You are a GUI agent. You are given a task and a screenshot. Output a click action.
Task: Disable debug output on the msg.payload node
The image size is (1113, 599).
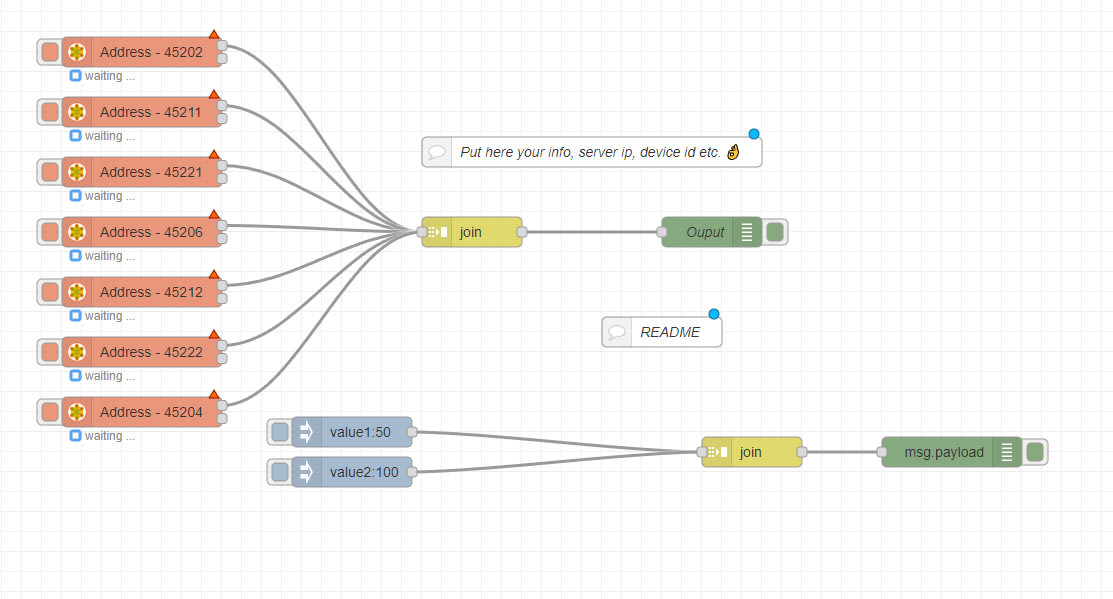(x=1036, y=451)
